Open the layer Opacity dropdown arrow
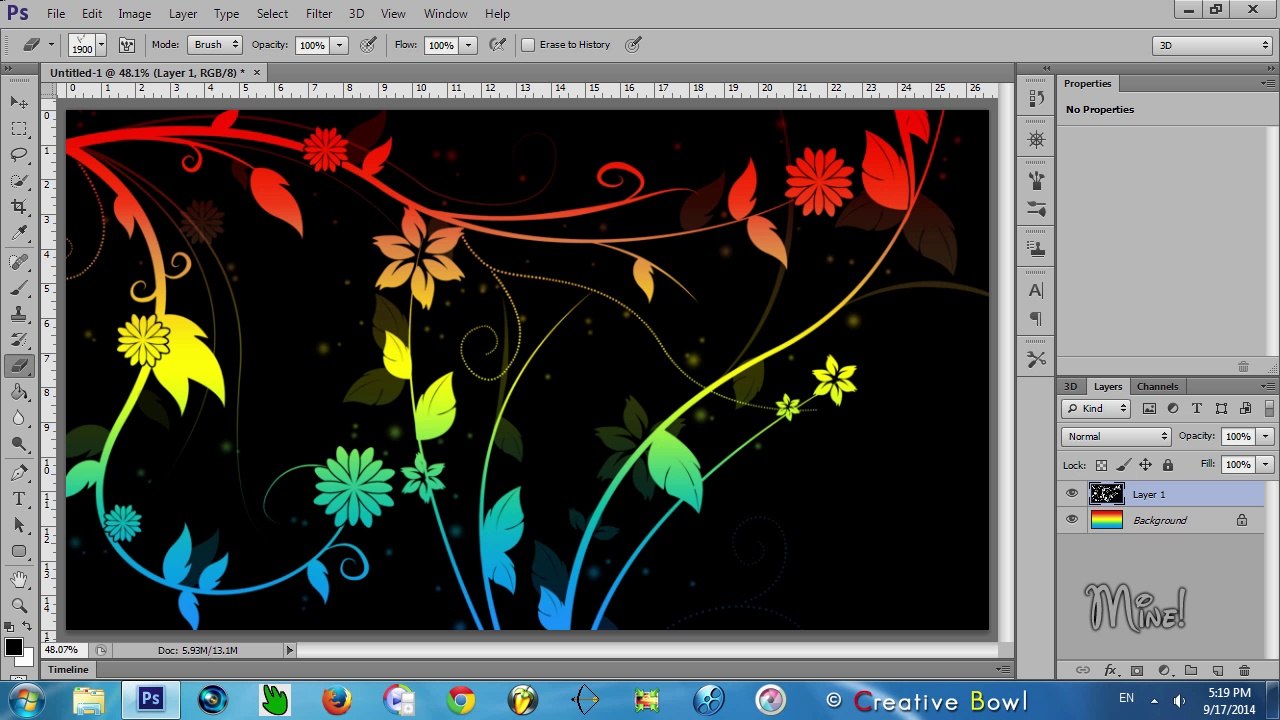Image resolution: width=1280 pixels, height=720 pixels. 1265,436
